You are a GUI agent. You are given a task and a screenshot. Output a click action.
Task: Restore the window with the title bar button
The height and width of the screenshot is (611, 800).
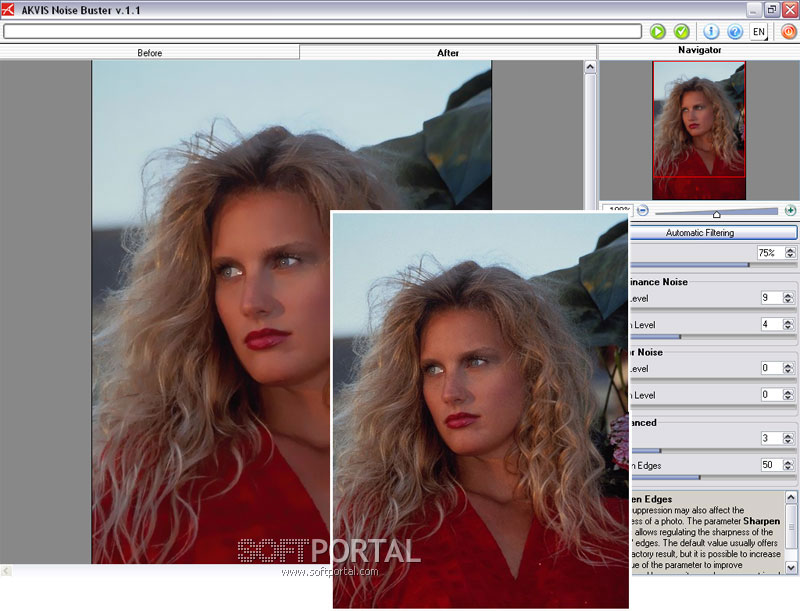pyautogui.click(x=771, y=9)
